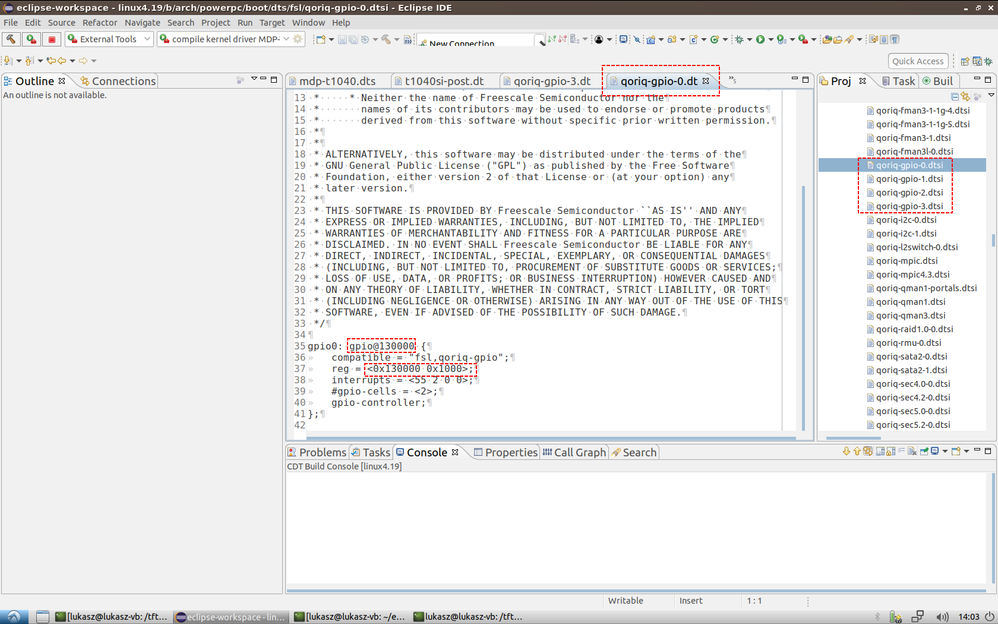Click the green Run icon in the main toolbar
Image resolution: width=998 pixels, height=624 pixels.
761,39
